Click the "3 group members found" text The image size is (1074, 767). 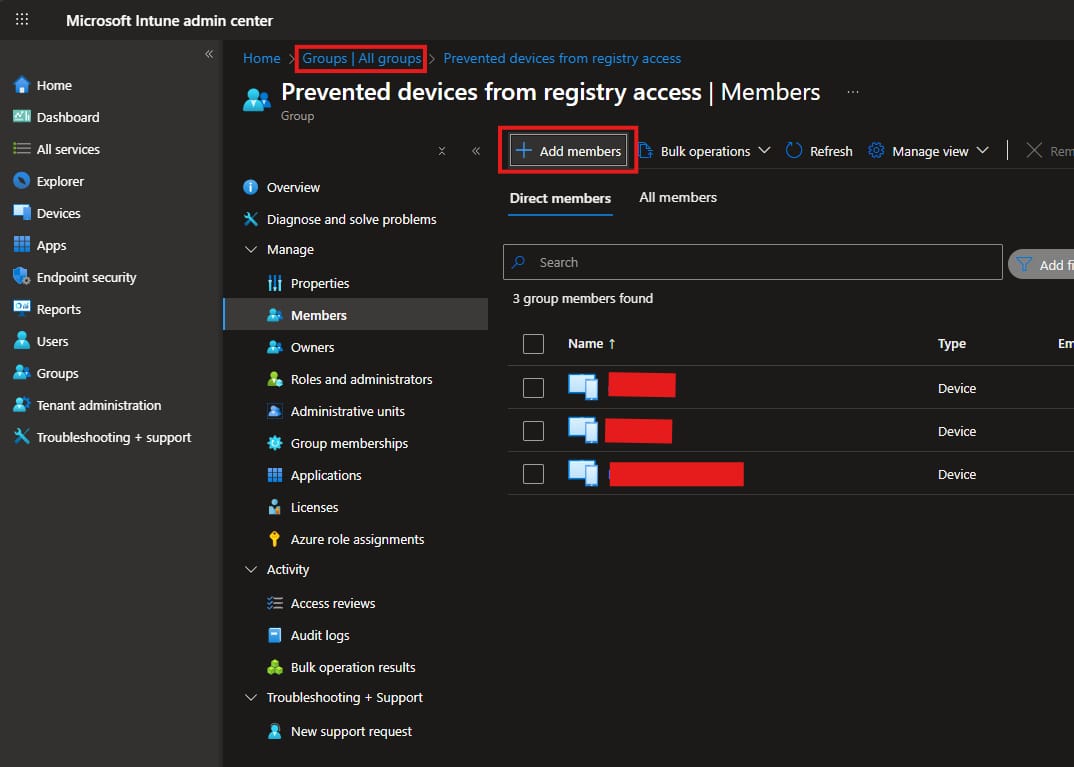(x=583, y=299)
